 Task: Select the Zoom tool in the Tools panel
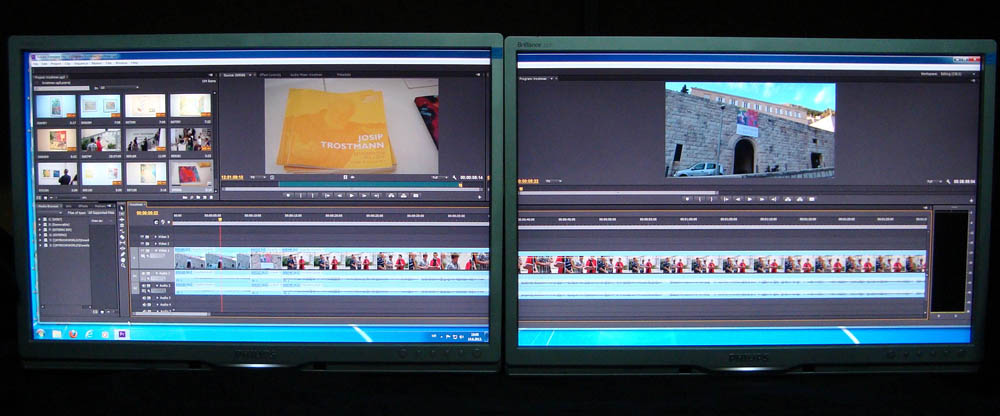tap(122, 265)
